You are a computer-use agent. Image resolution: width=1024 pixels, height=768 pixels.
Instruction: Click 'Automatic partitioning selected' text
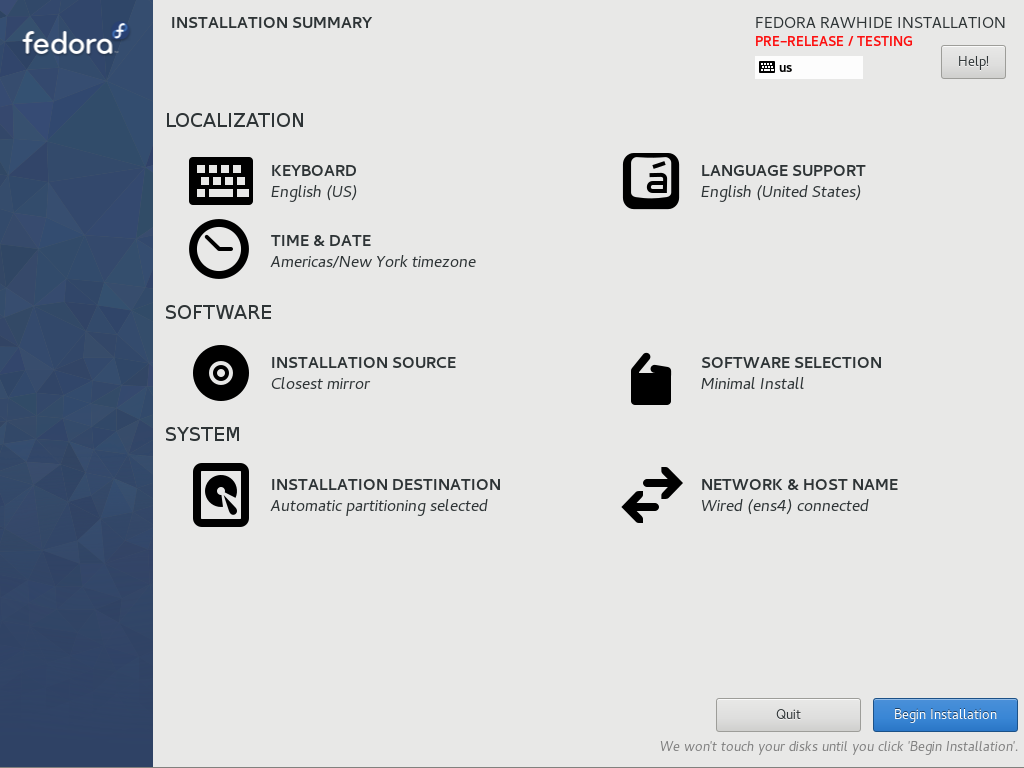tap(379, 506)
